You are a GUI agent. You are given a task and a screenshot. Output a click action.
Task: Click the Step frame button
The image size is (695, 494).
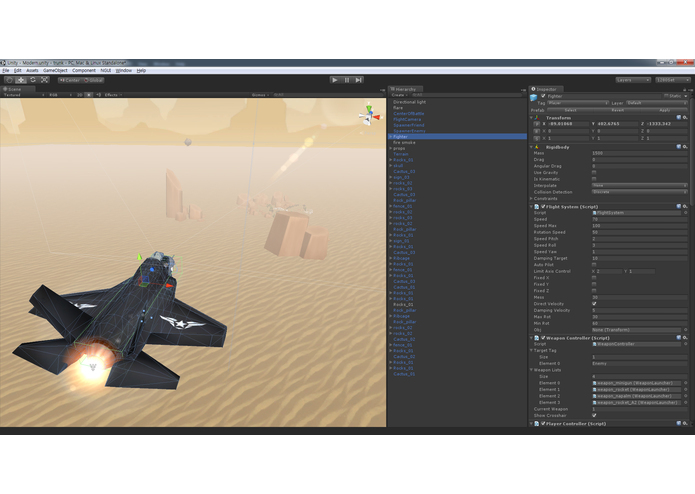[x=359, y=80]
